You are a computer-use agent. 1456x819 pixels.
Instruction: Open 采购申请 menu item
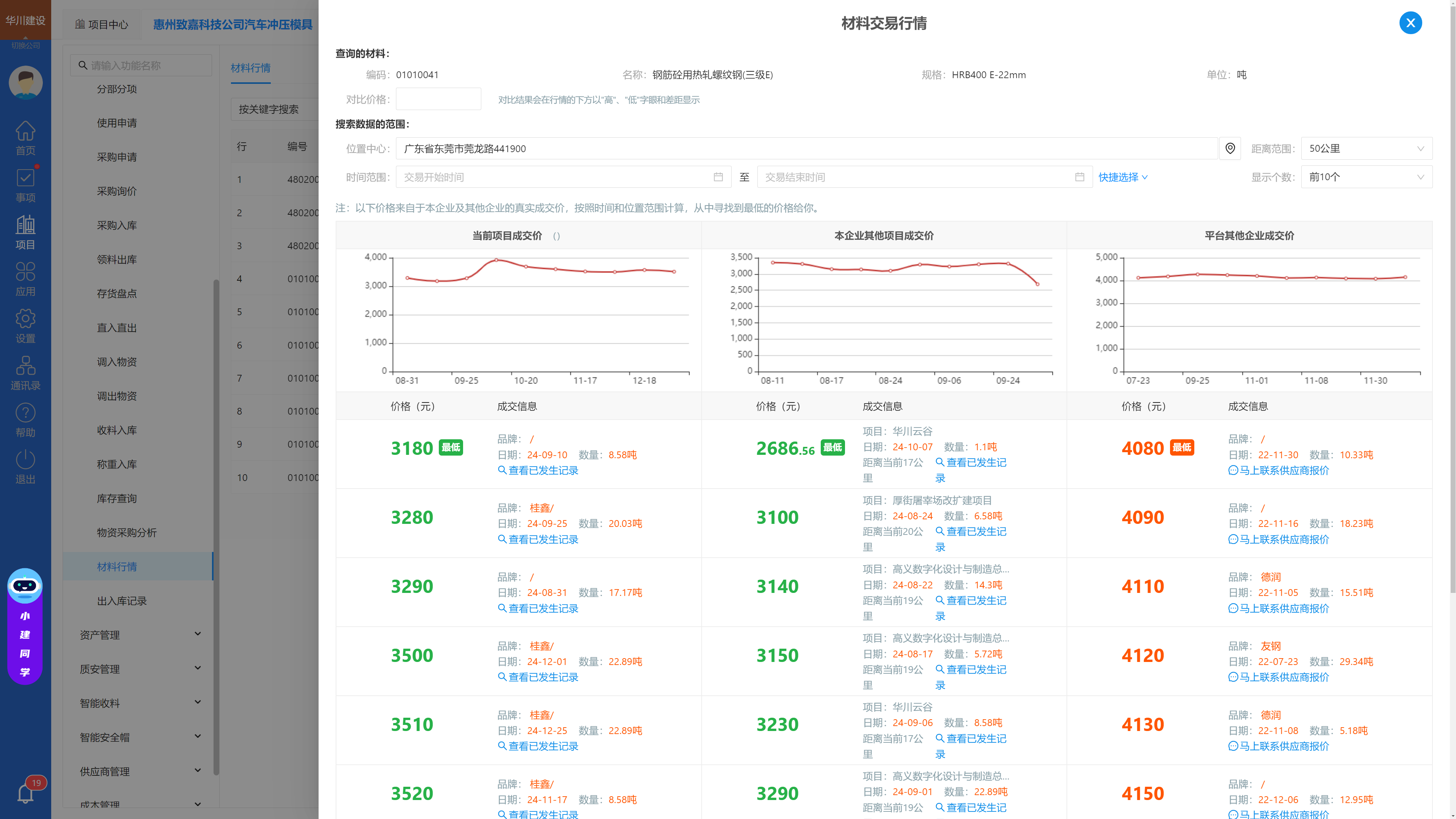pos(116,157)
